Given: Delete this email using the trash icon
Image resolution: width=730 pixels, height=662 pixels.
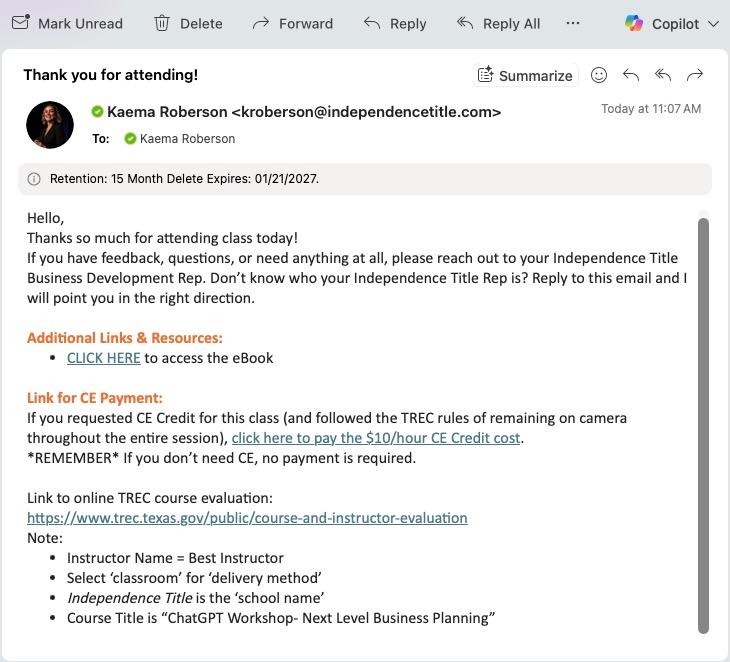Looking at the screenshot, I should (162, 23).
